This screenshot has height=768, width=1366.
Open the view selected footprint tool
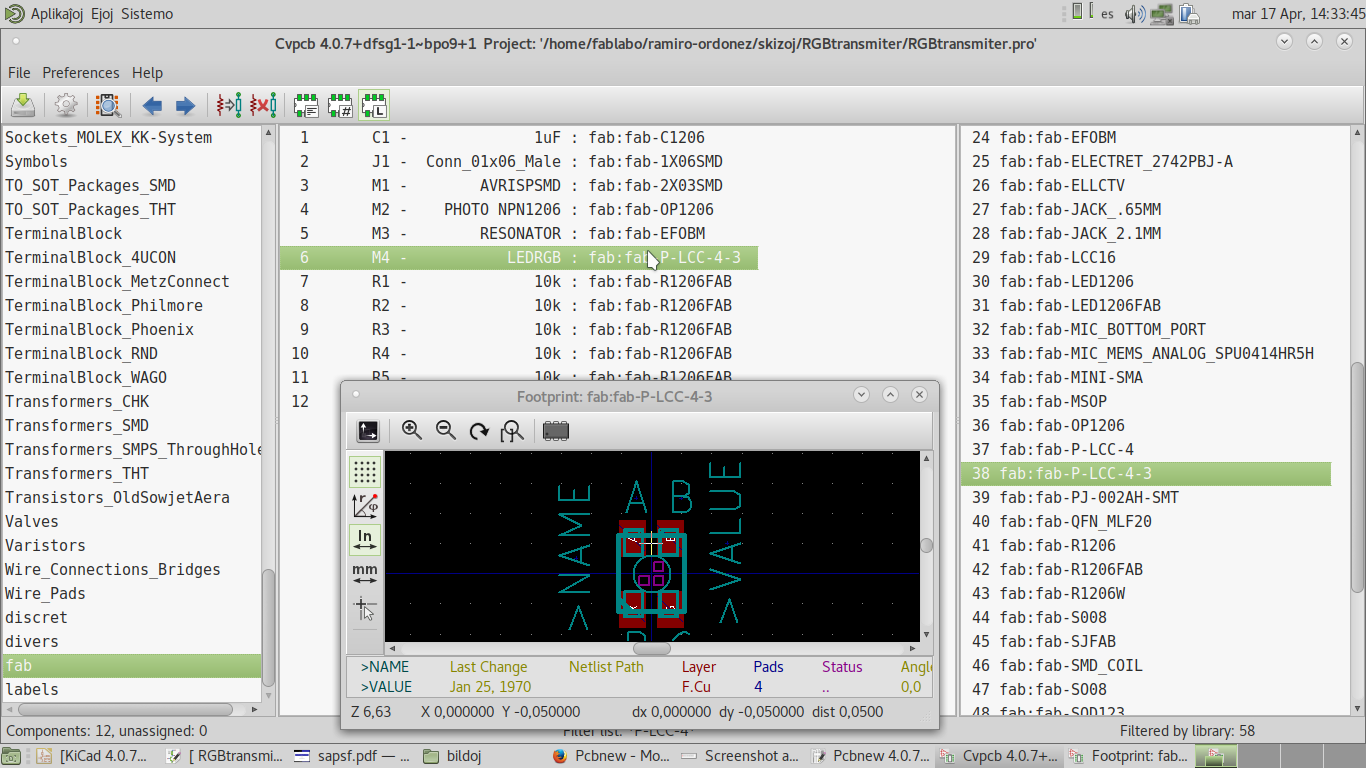[108, 105]
